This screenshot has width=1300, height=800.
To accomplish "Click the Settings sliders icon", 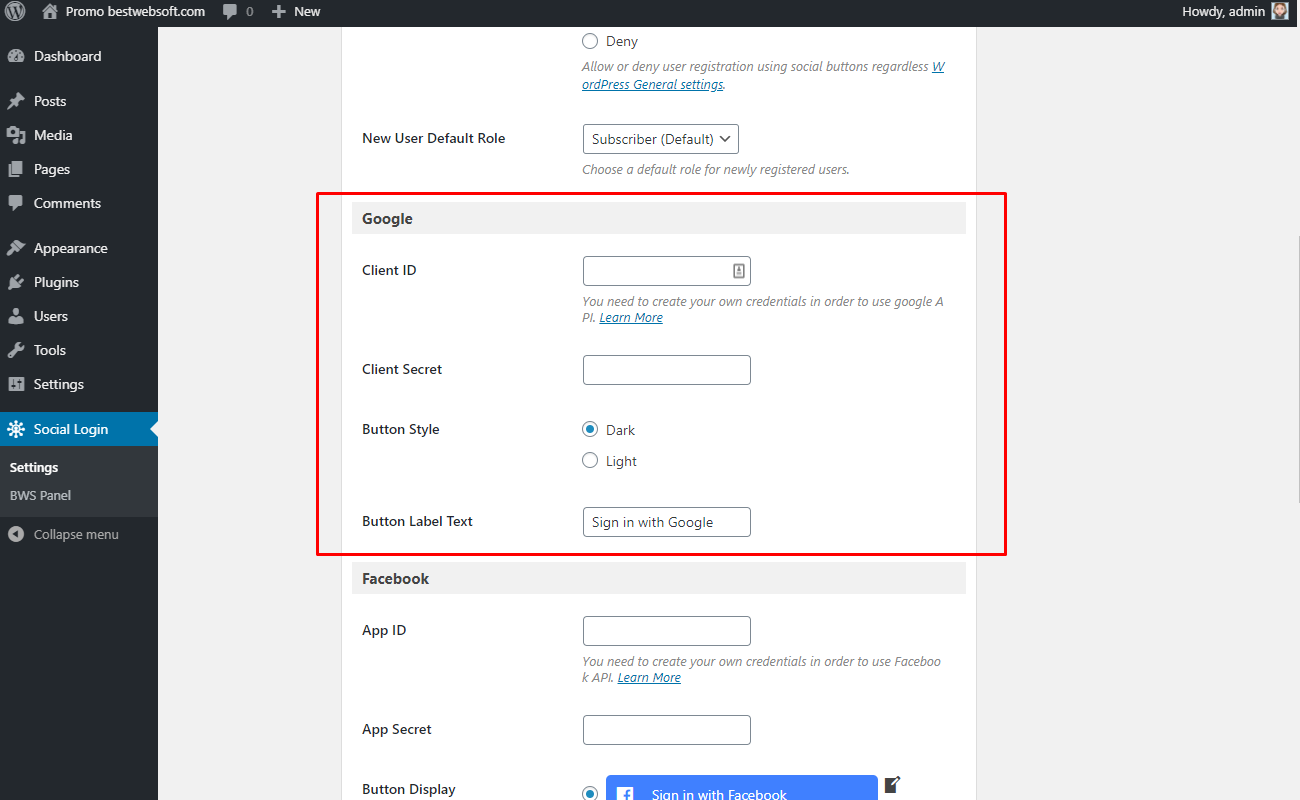I will pyautogui.click(x=16, y=384).
